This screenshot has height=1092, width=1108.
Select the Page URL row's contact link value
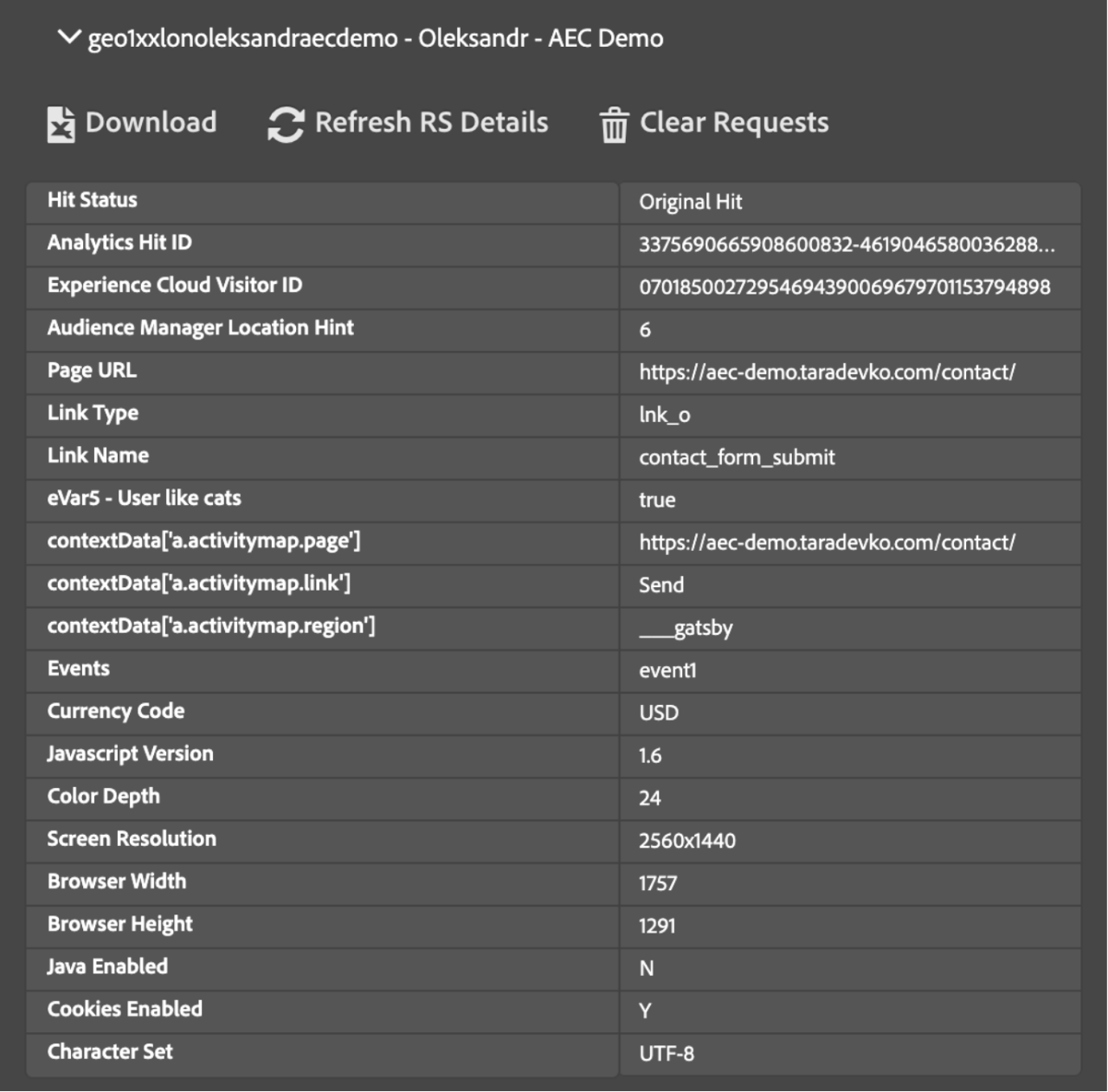point(828,372)
